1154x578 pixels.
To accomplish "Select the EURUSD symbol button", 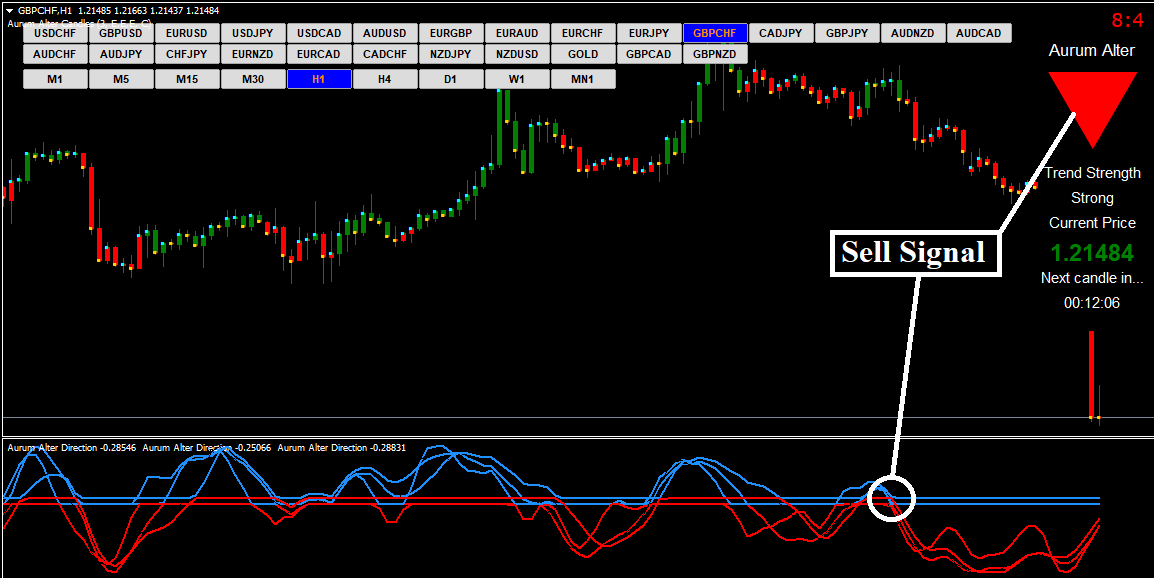I will (x=187, y=33).
